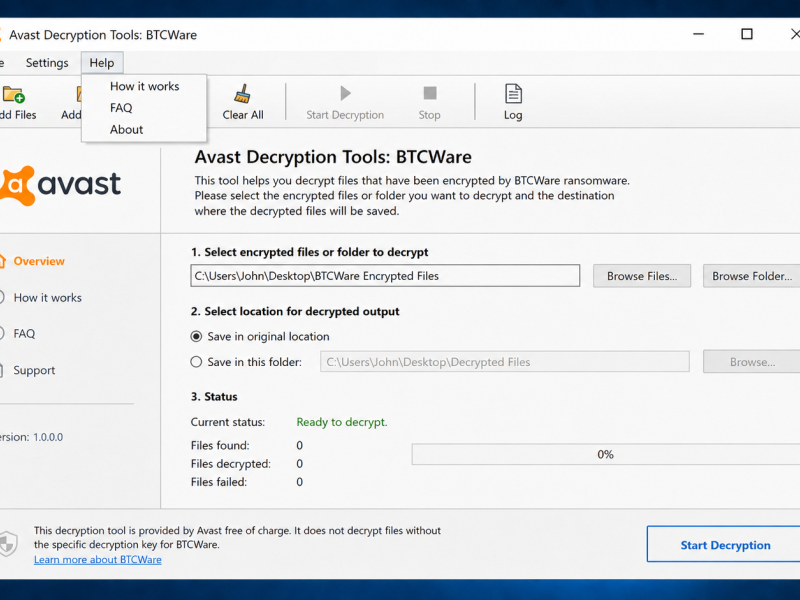800x600 pixels.
Task: Open the Learn more about BTCWare link
Action: pos(97,560)
